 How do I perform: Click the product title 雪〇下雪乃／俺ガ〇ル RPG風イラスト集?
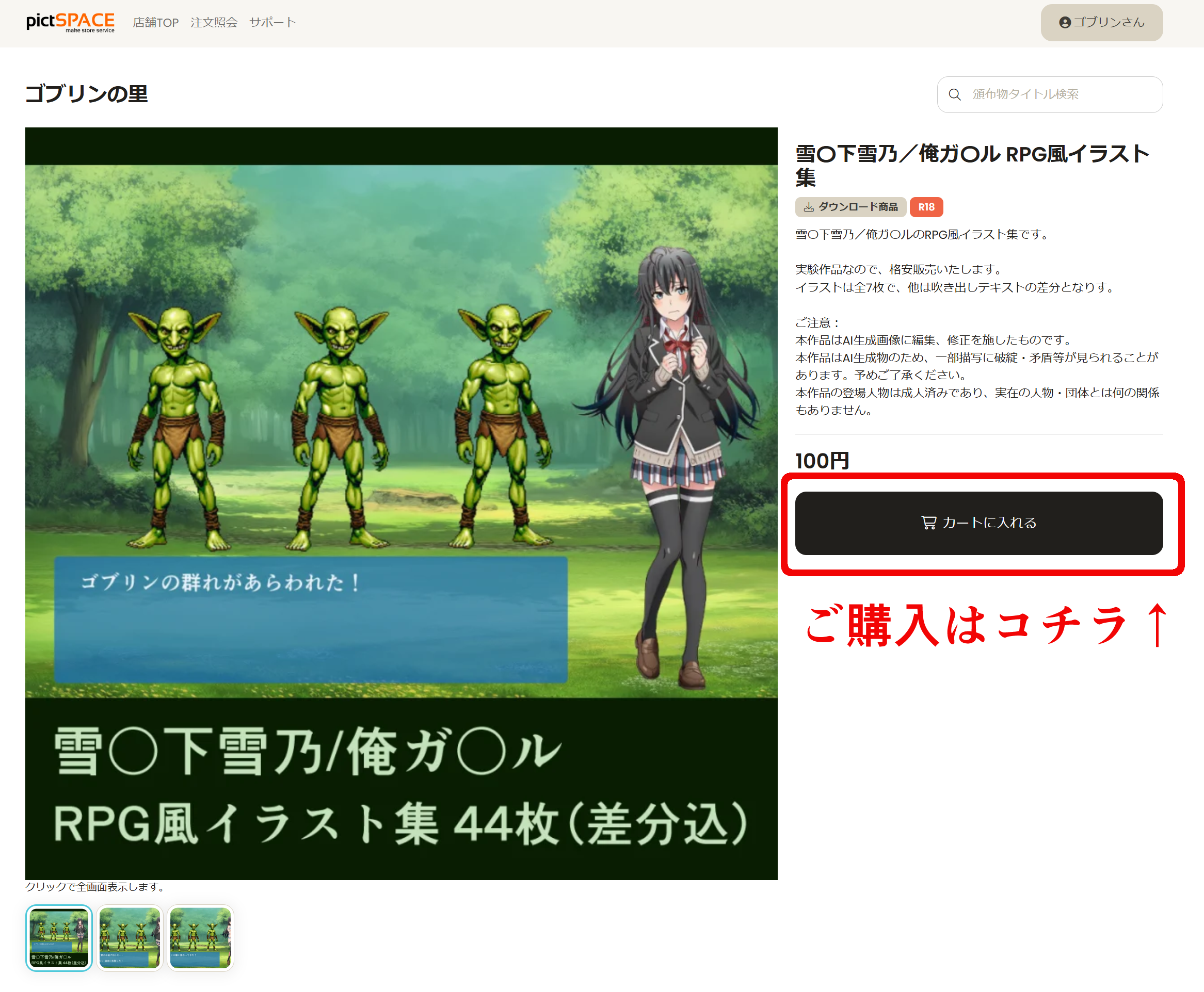pyautogui.click(x=972, y=165)
